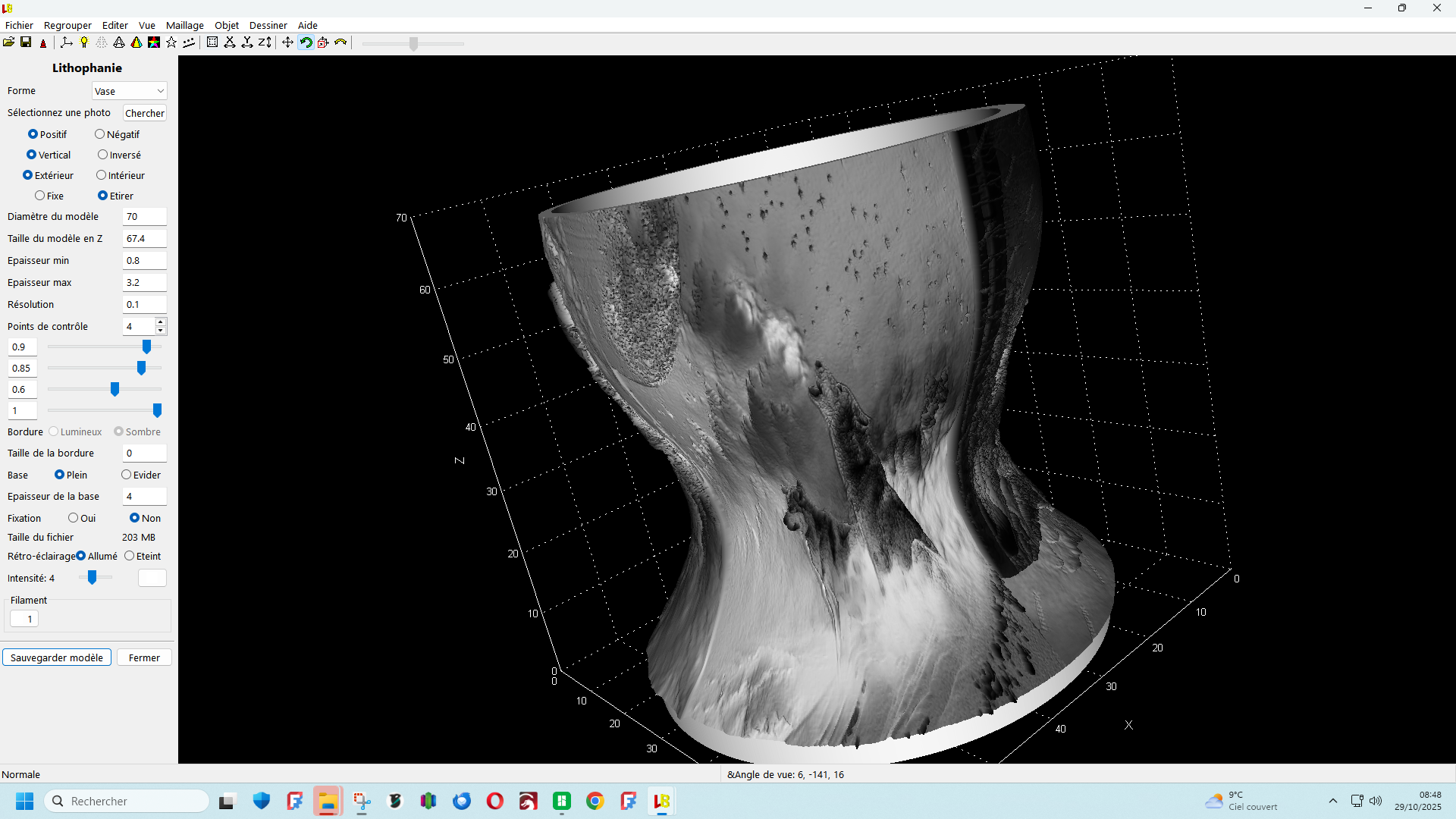
Task: Click the floppy disk save icon
Action: pyautogui.click(x=26, y=42)
